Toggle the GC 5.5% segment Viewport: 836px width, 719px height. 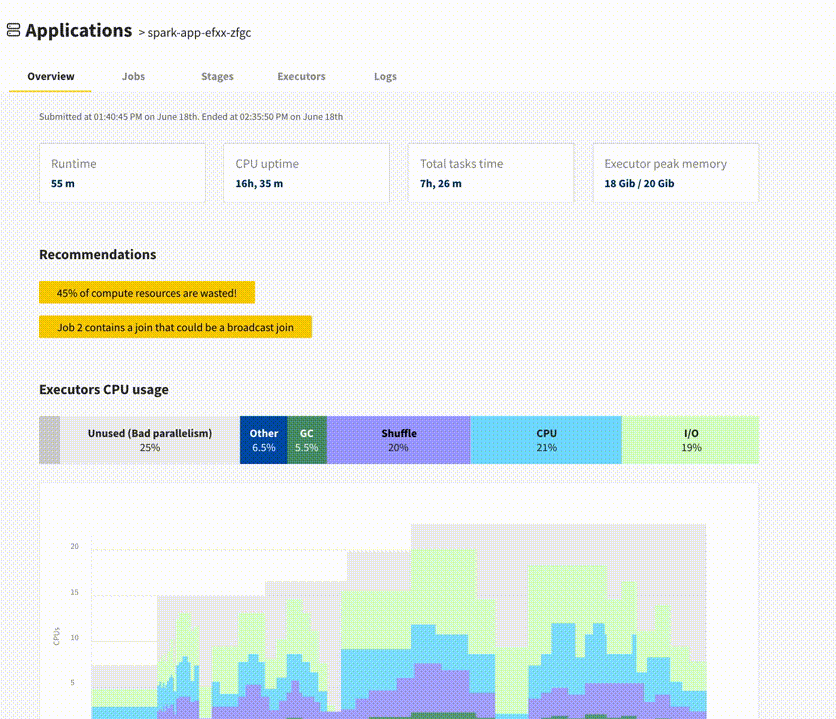point(305,439)
